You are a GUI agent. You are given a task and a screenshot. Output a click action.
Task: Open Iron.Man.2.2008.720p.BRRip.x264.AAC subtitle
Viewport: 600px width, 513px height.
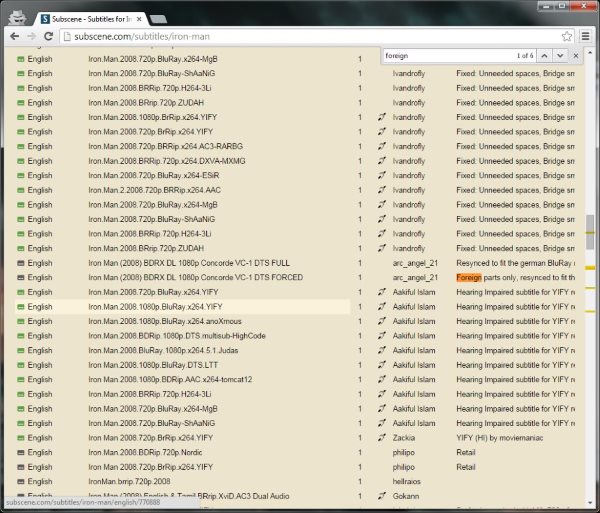pyautogui.click(x=154, y=190)
